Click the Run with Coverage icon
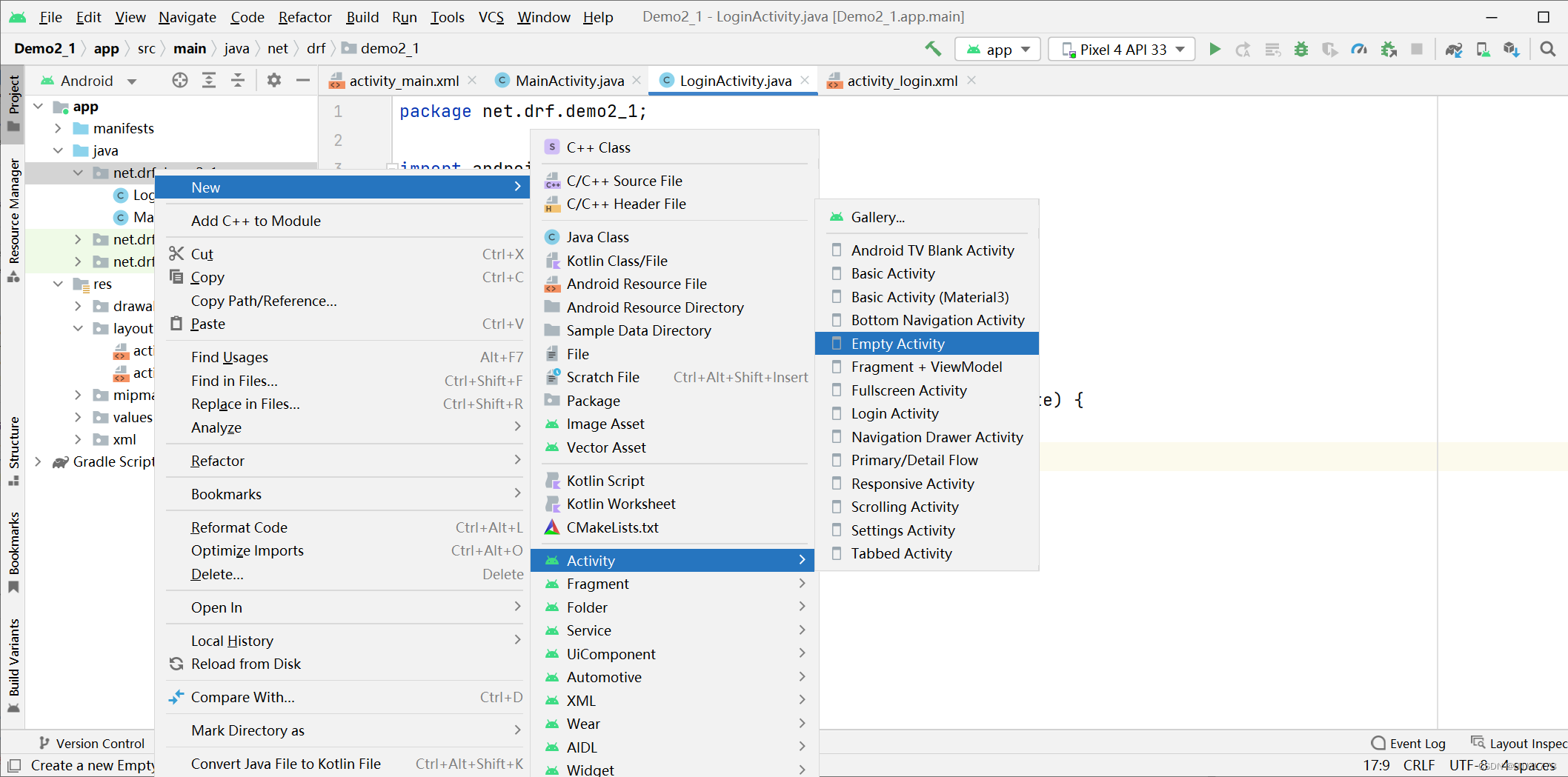Viewport: 1568px width, 777px height. 1330,49
